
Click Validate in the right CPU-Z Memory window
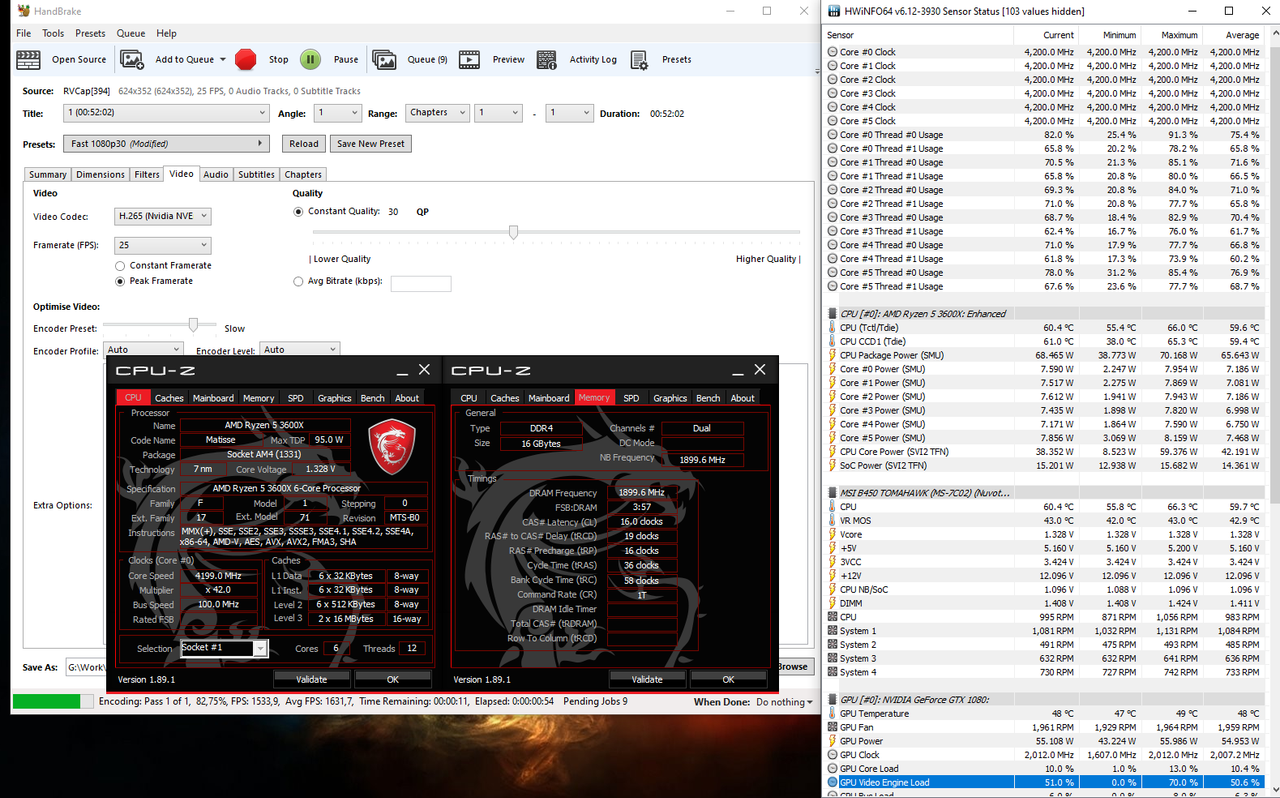647,679
